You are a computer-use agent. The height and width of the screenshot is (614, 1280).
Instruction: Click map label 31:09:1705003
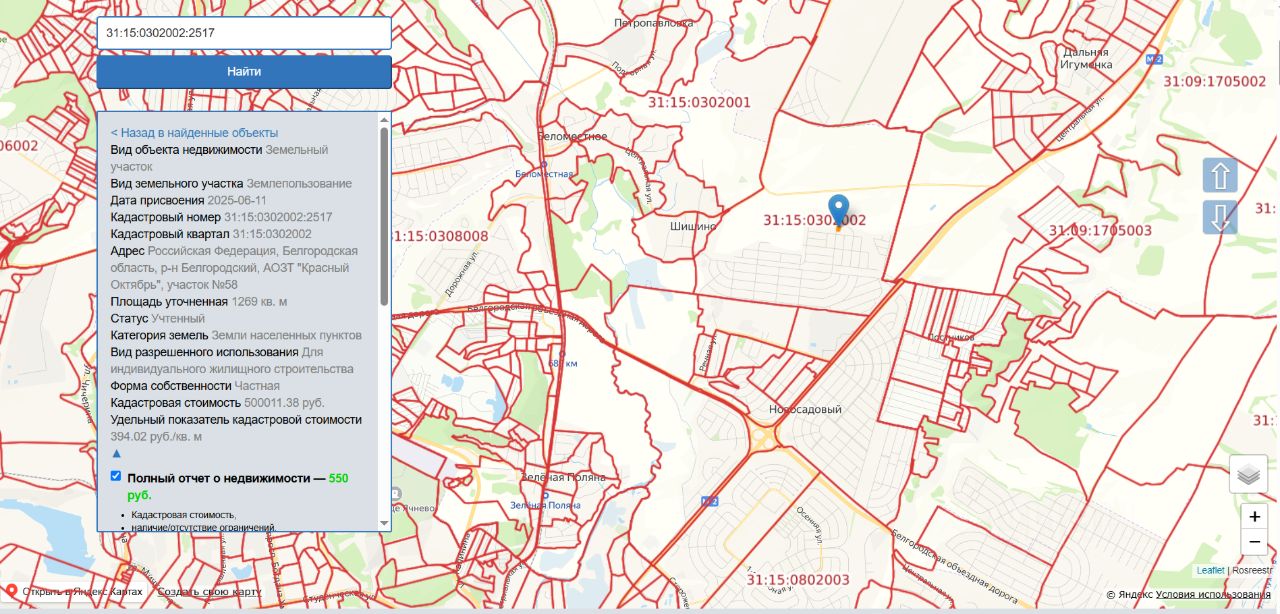(1101, 230)
